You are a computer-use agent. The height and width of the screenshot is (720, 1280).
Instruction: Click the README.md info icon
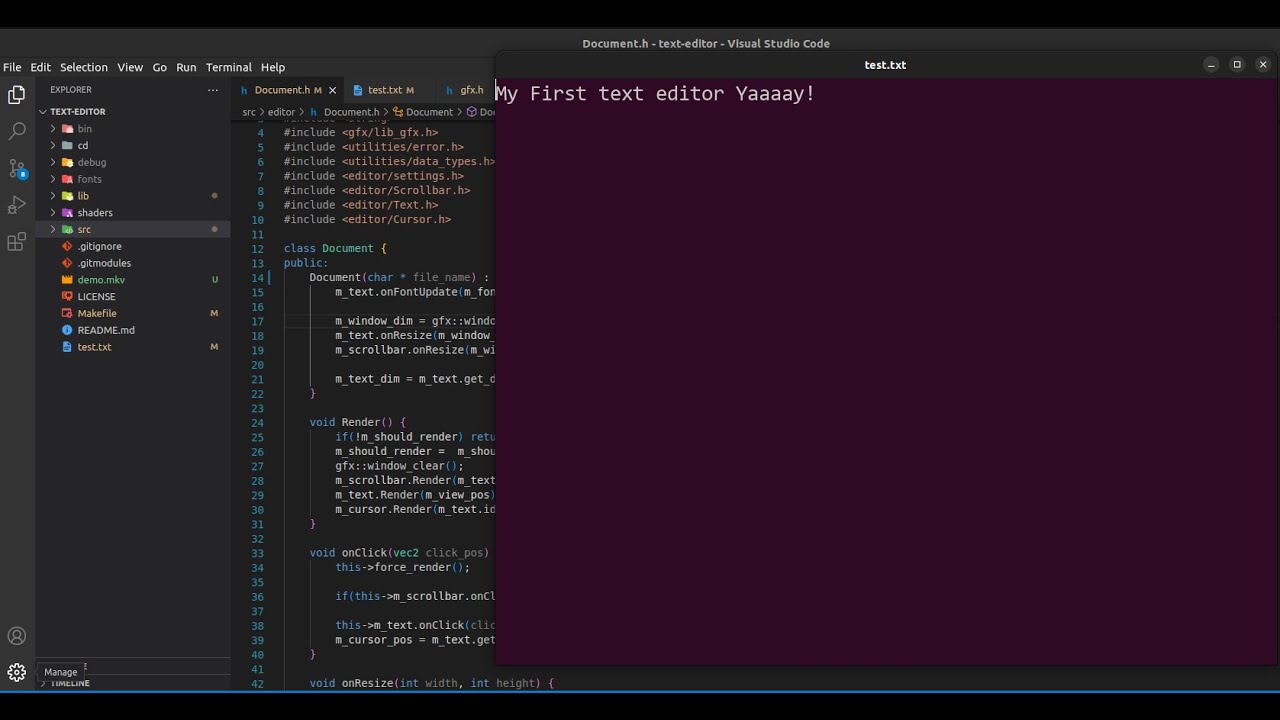coord(68,330)
